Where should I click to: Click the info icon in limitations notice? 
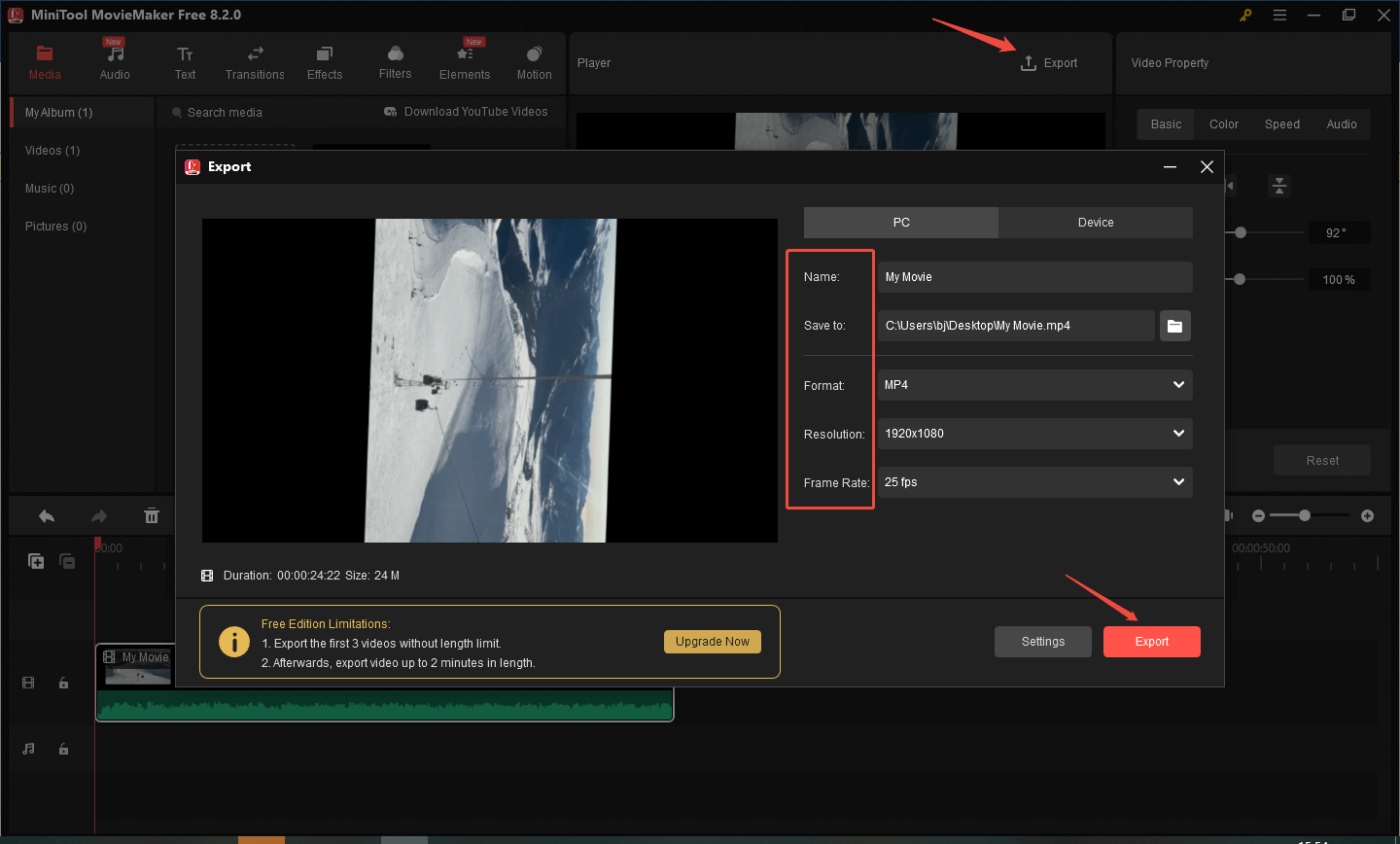tap(234, 642)
